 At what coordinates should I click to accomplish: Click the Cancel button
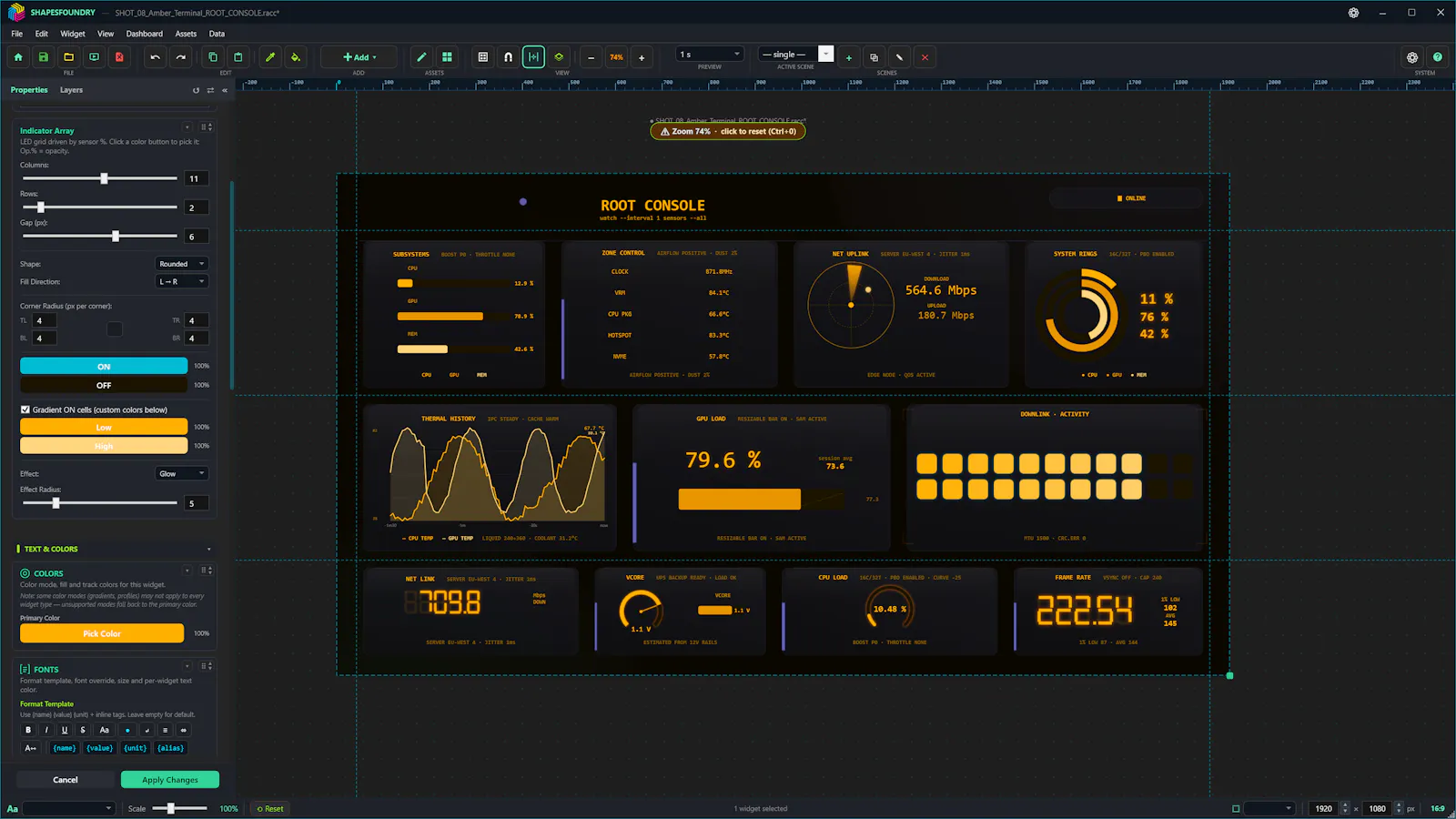[x=66, y=780]
